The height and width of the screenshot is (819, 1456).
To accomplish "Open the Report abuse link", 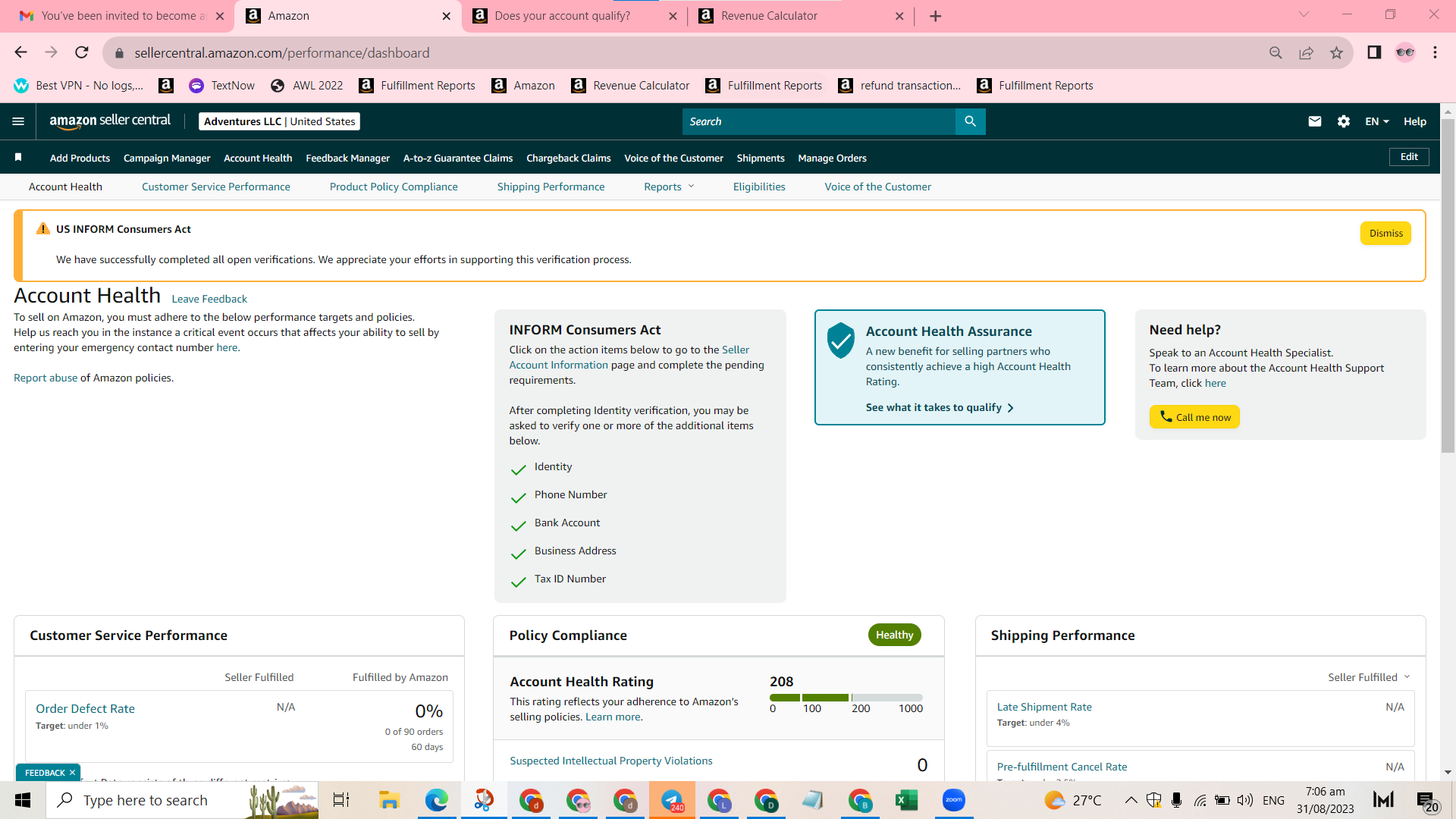I will click(x=45, y=378).
